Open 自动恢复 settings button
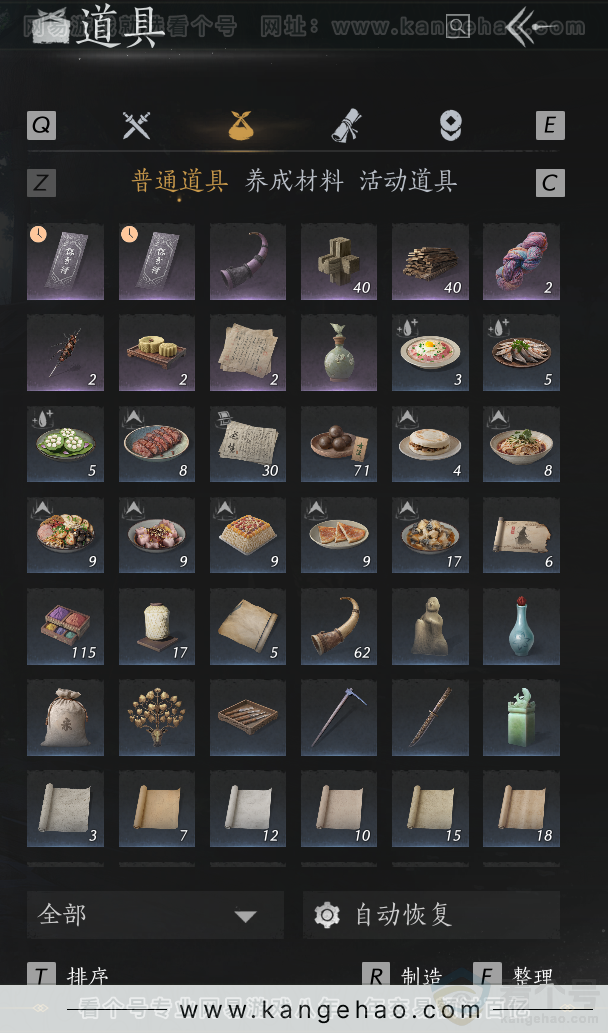The height and width of the screenshot is (1034, 608). coord(431,915)
